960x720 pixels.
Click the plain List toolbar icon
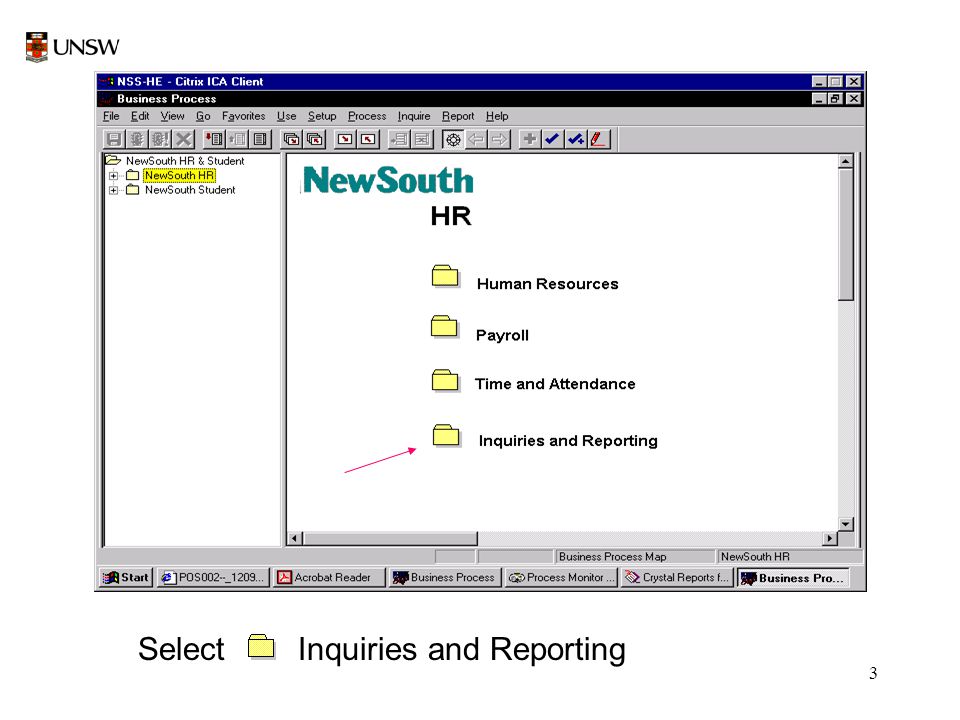261,139
